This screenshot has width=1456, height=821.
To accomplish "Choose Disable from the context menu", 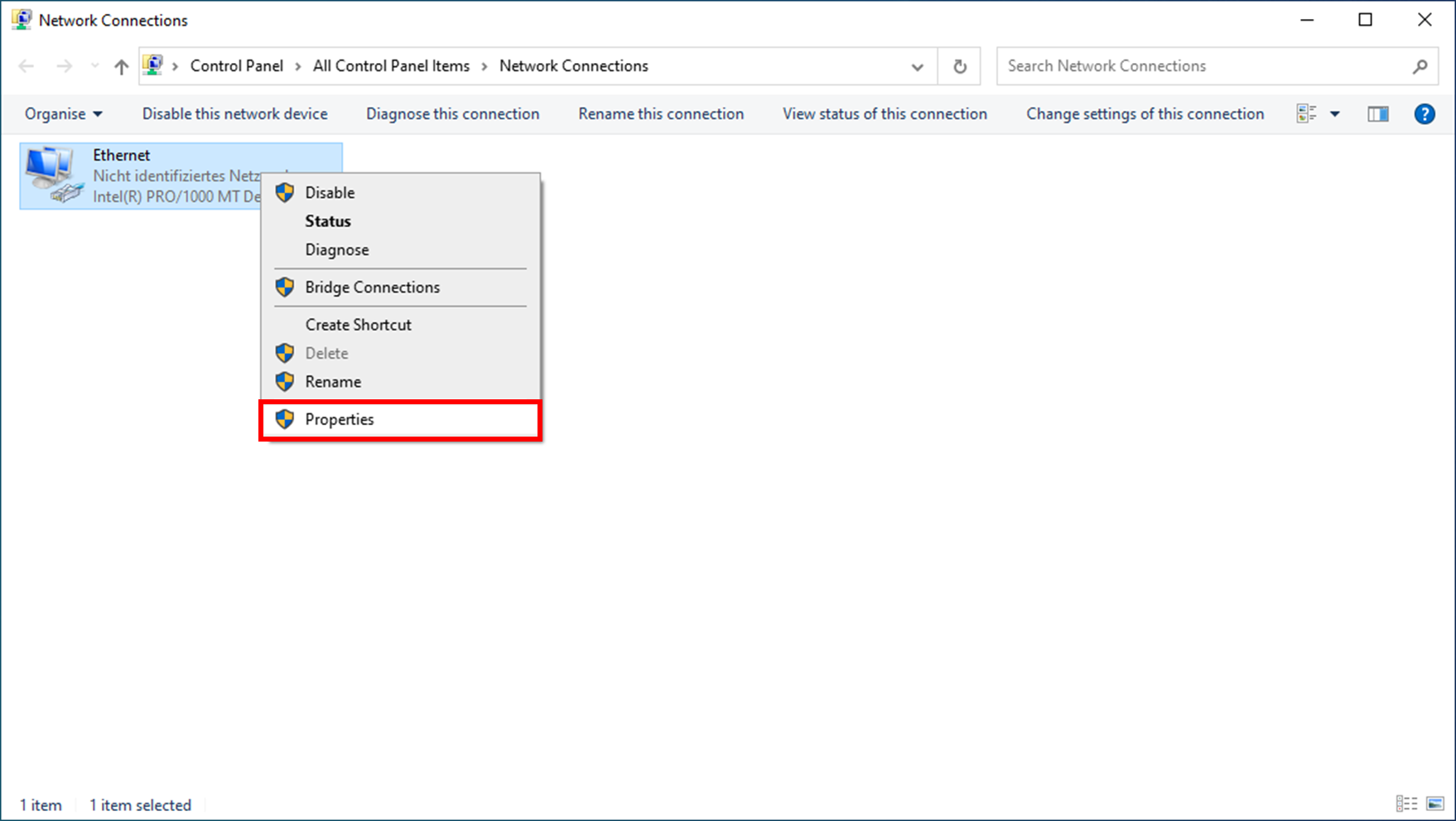I will tap(330, 192).
